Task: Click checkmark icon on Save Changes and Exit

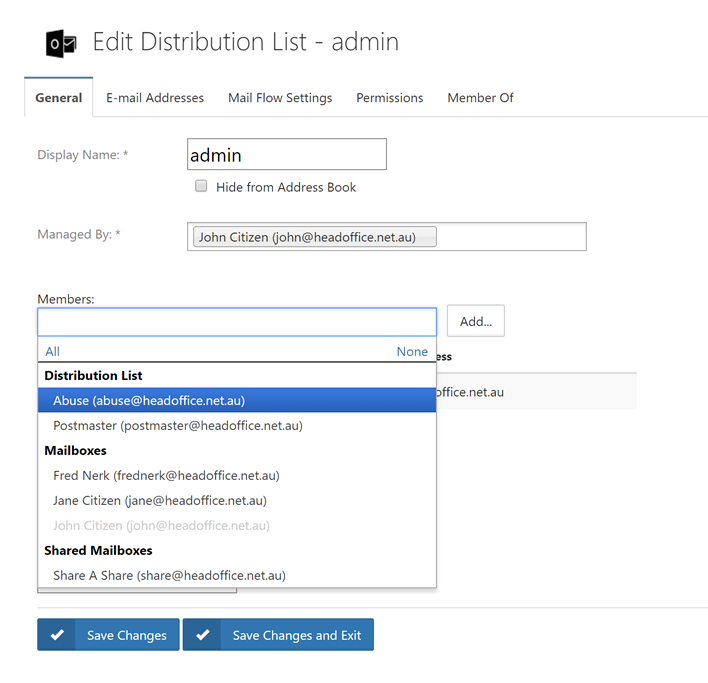Action: pos(203,635)
